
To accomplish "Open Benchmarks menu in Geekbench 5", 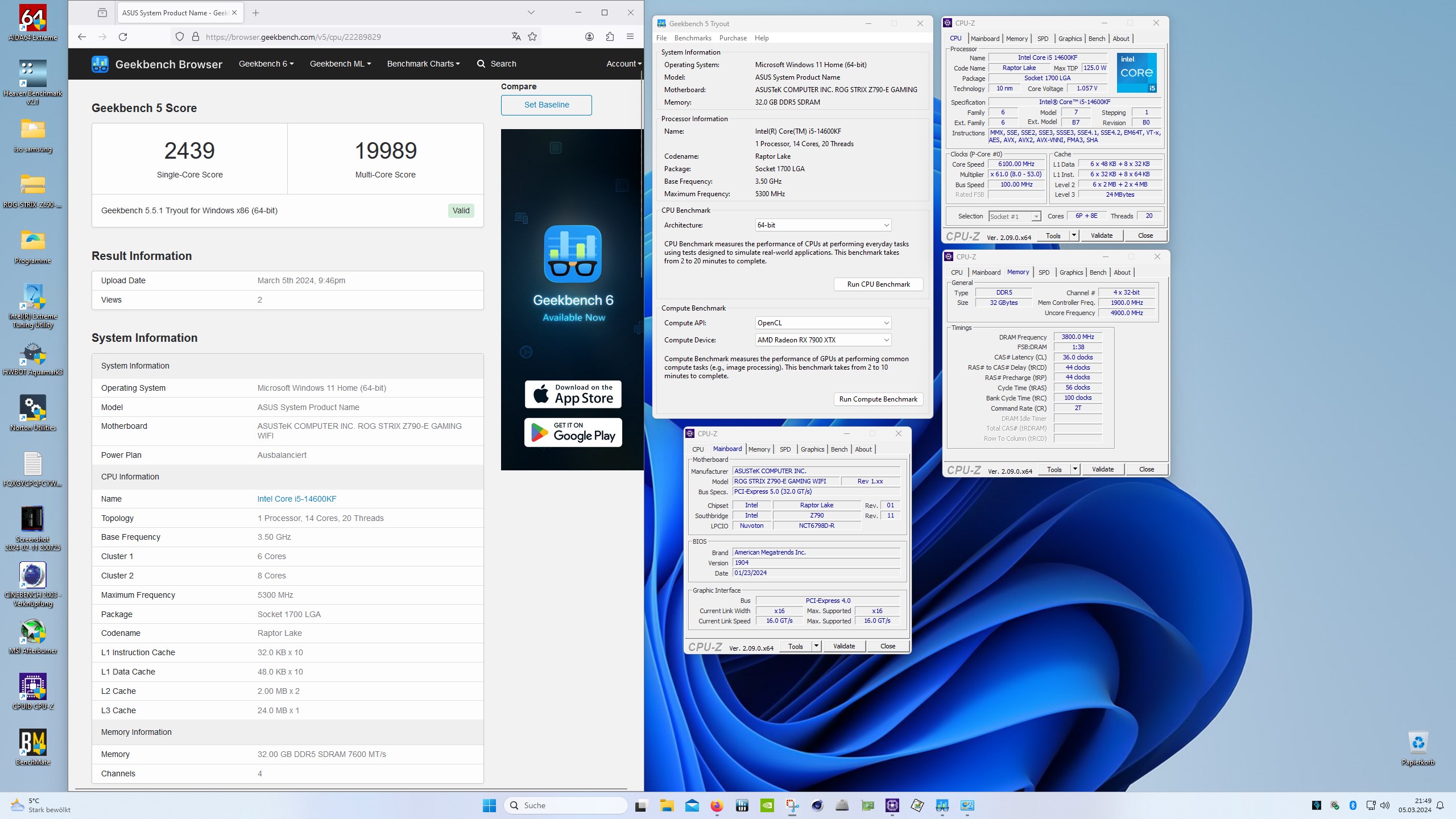I will pyautogui.click(x=693, y=38).
